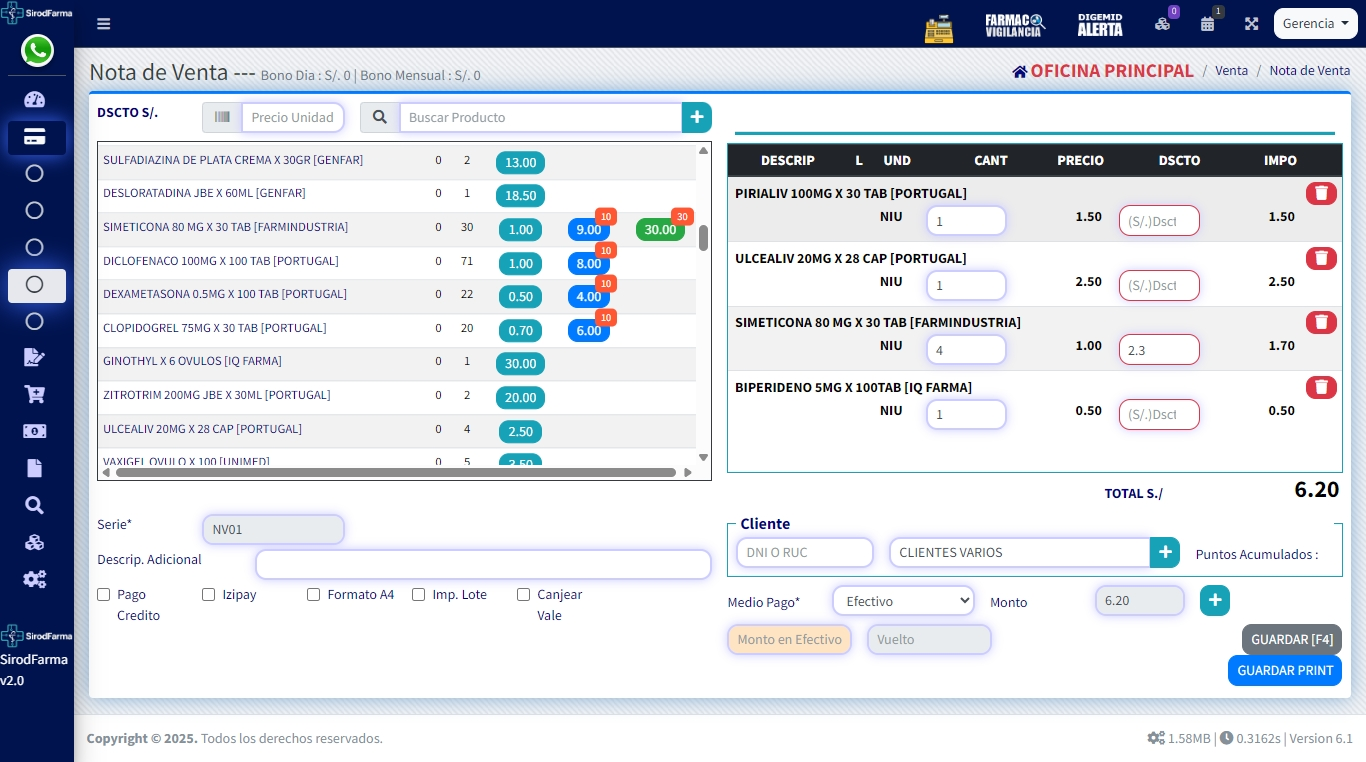This screenshot has height=762, width=1366.
Task: Delete the Pirialiv 100mg row with trash icon
Action: click(1320, 193)
